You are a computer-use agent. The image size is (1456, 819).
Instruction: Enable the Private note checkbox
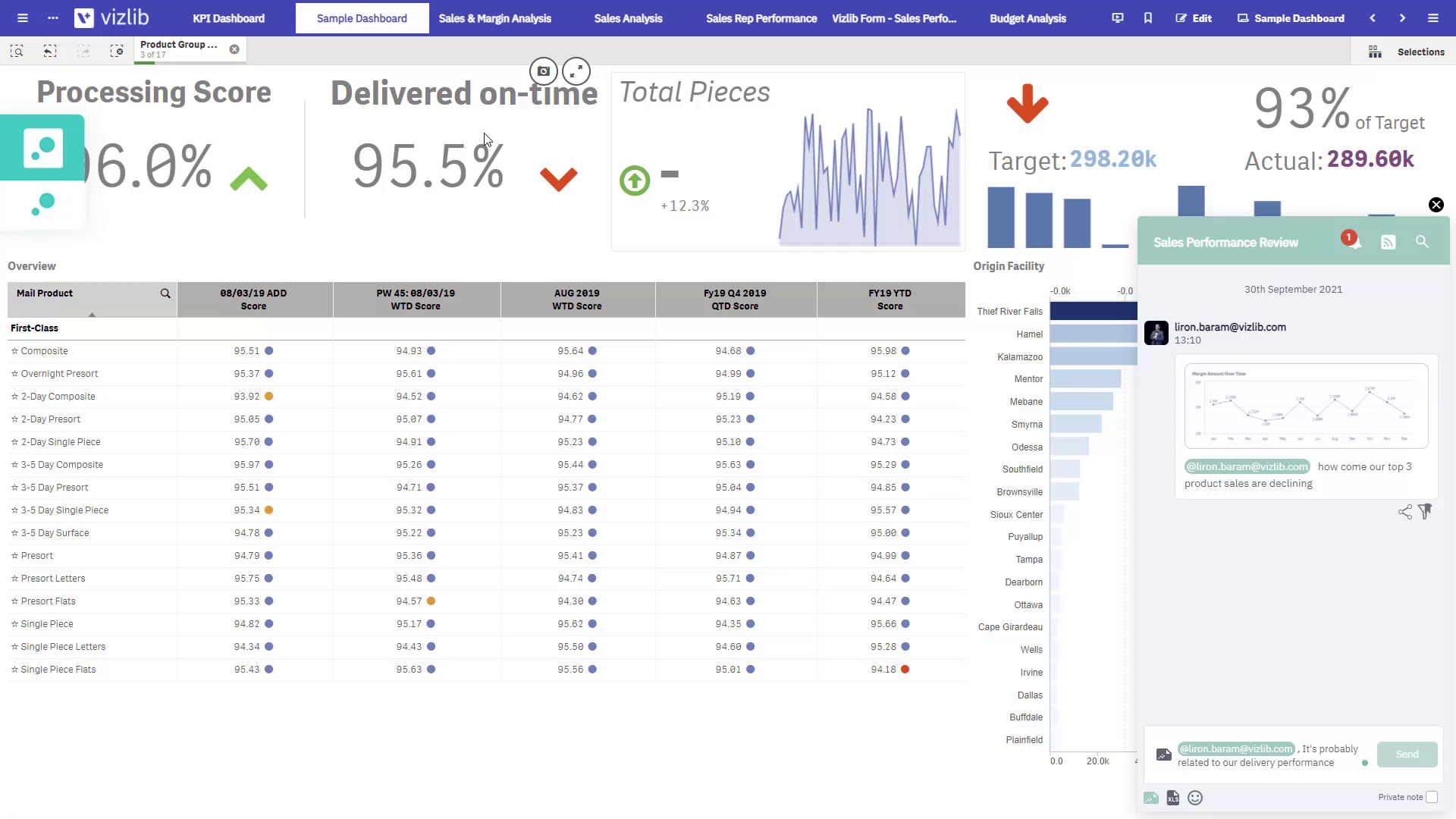click(x=1431, y=797)
